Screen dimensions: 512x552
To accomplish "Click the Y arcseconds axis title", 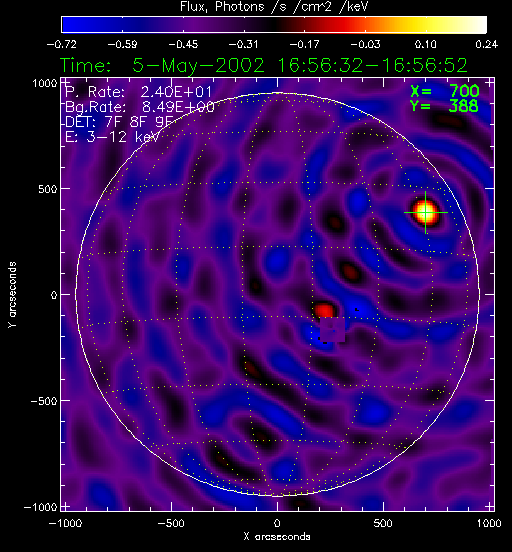I will (x=12, y=295).
